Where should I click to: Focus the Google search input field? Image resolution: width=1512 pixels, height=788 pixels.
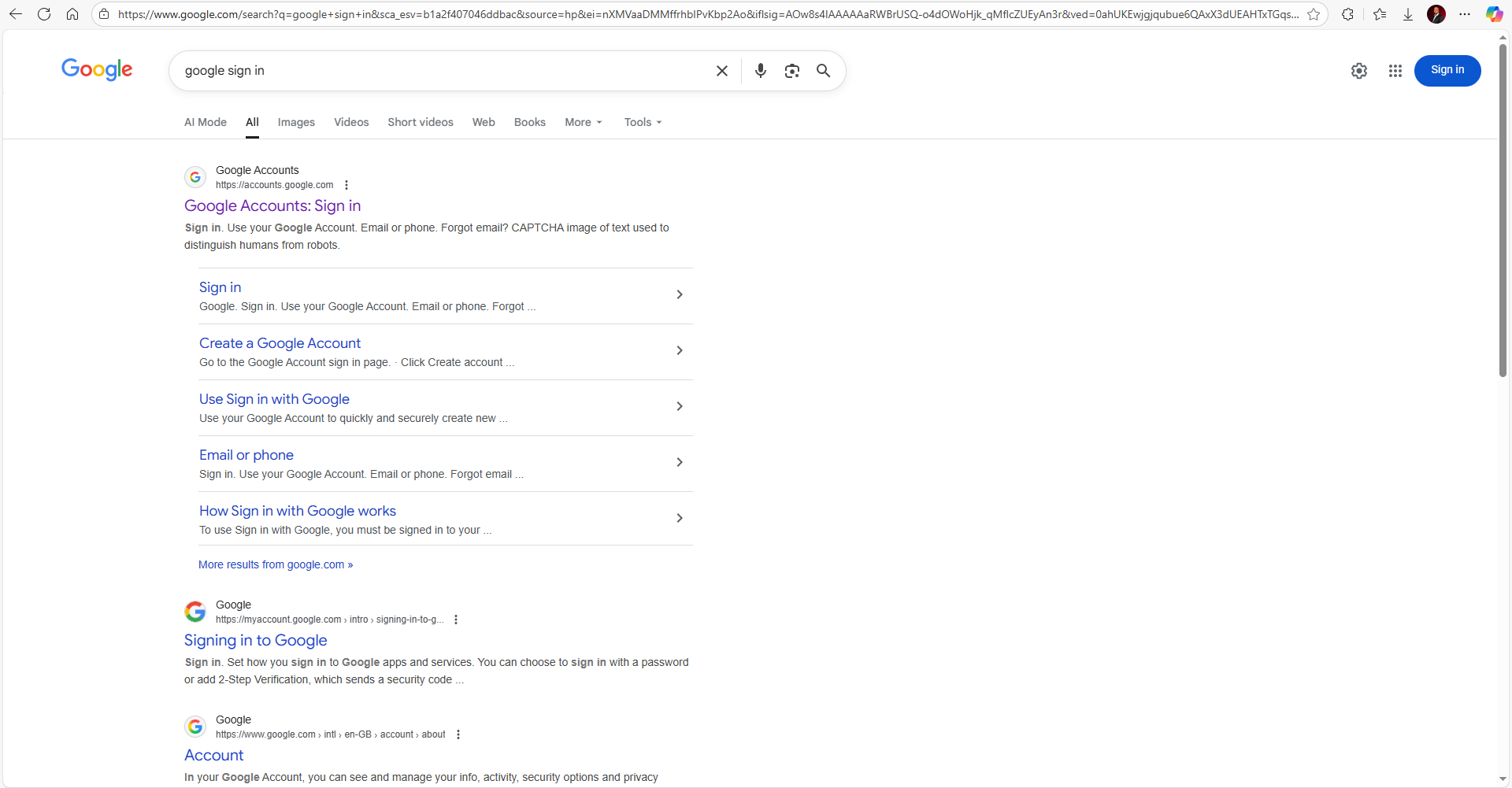(441, 71)
